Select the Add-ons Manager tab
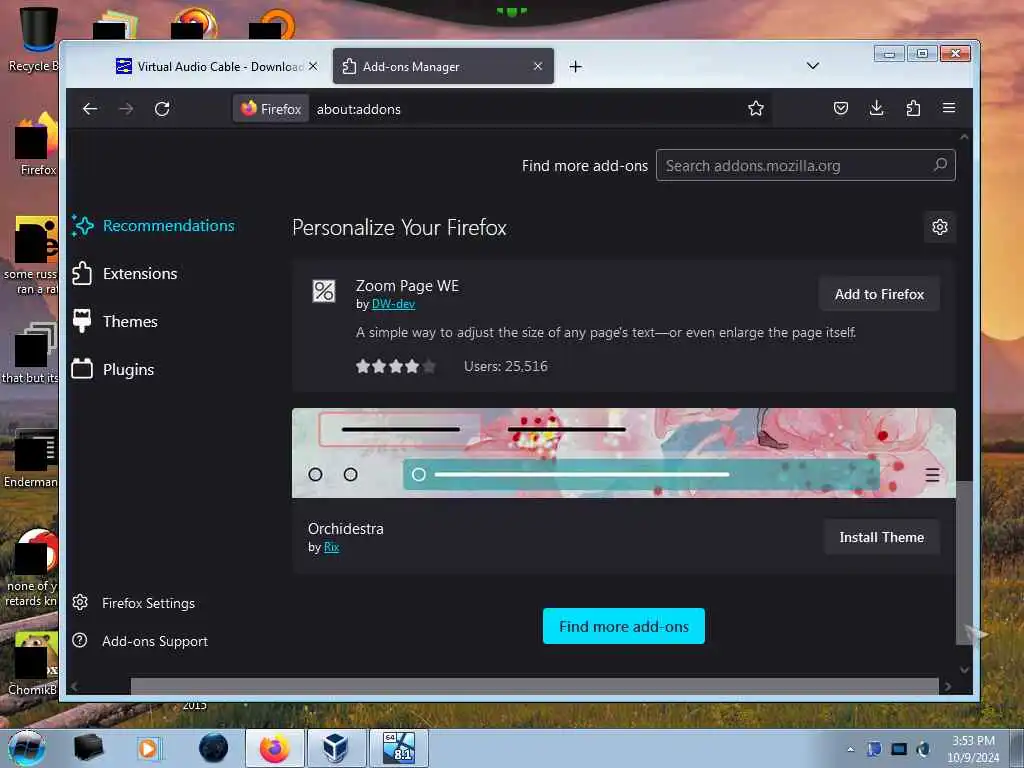The width and height of the screenshot is (1024, 768). click(x=443, y=67)
